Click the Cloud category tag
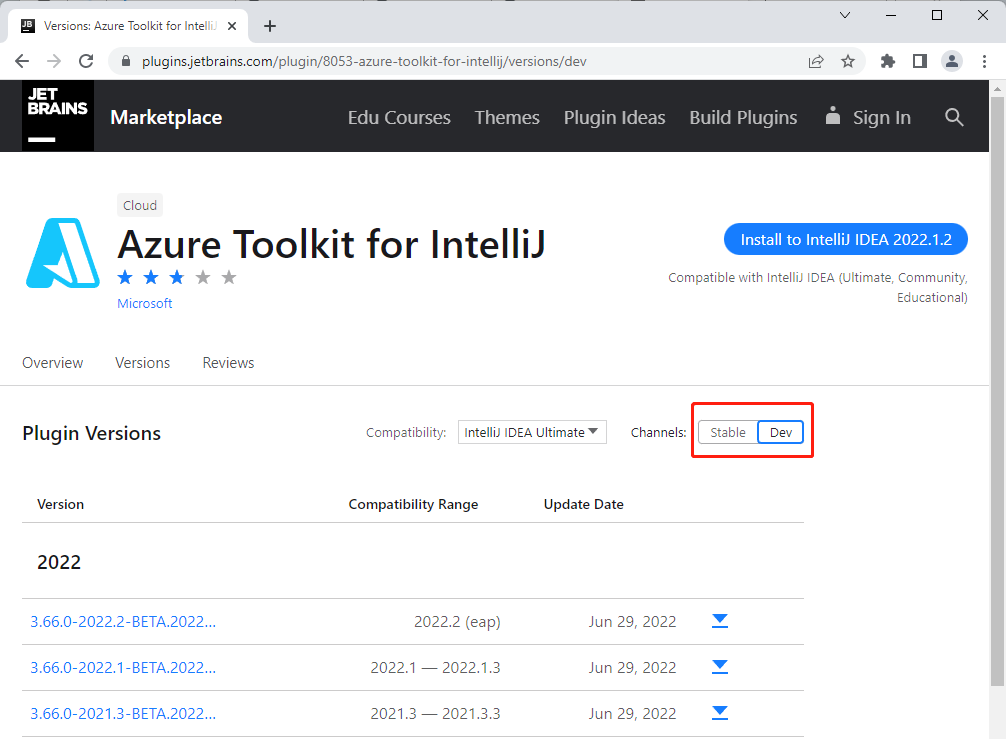 140,205
